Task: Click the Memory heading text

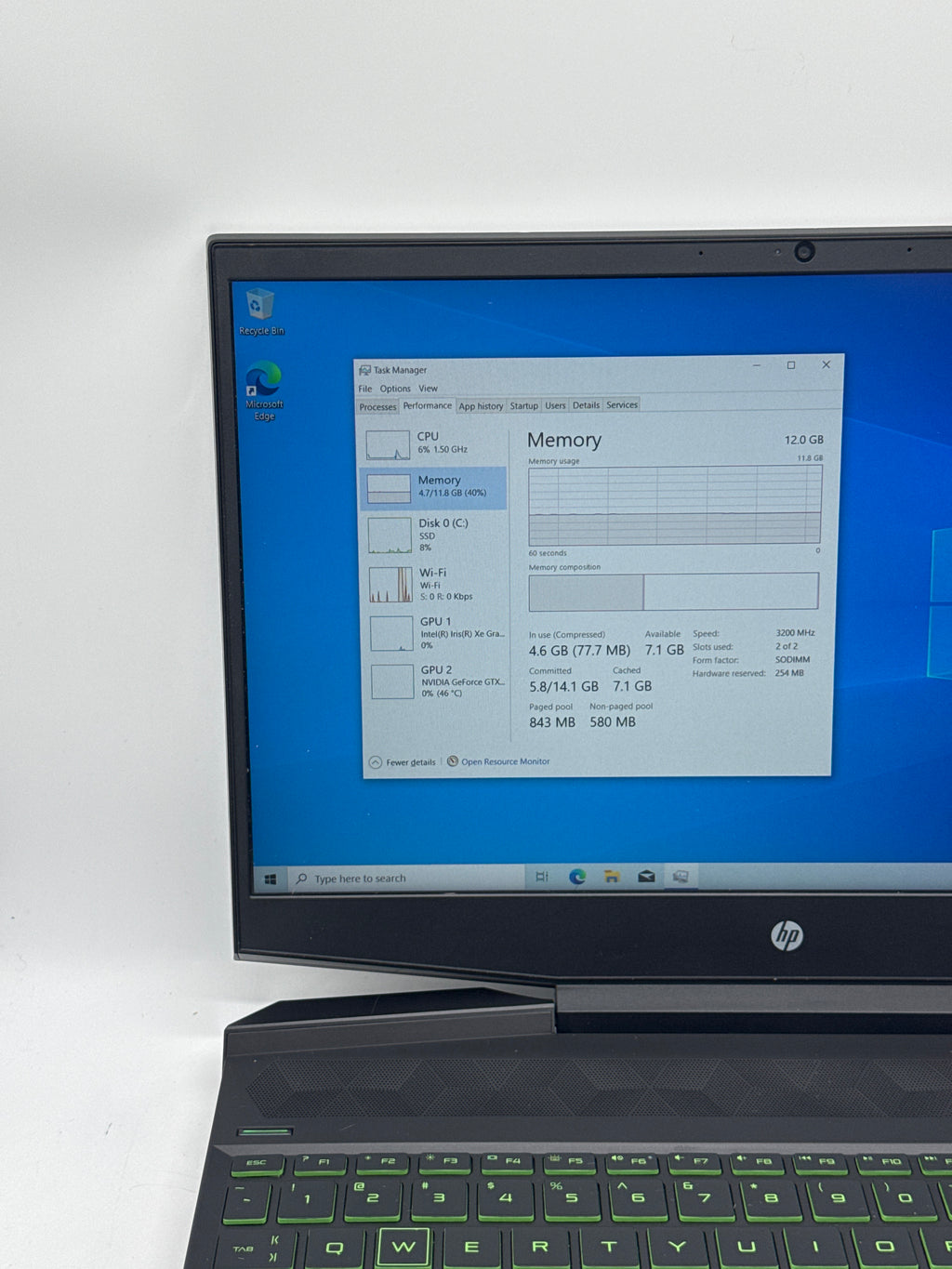Action: click(564, 440)
